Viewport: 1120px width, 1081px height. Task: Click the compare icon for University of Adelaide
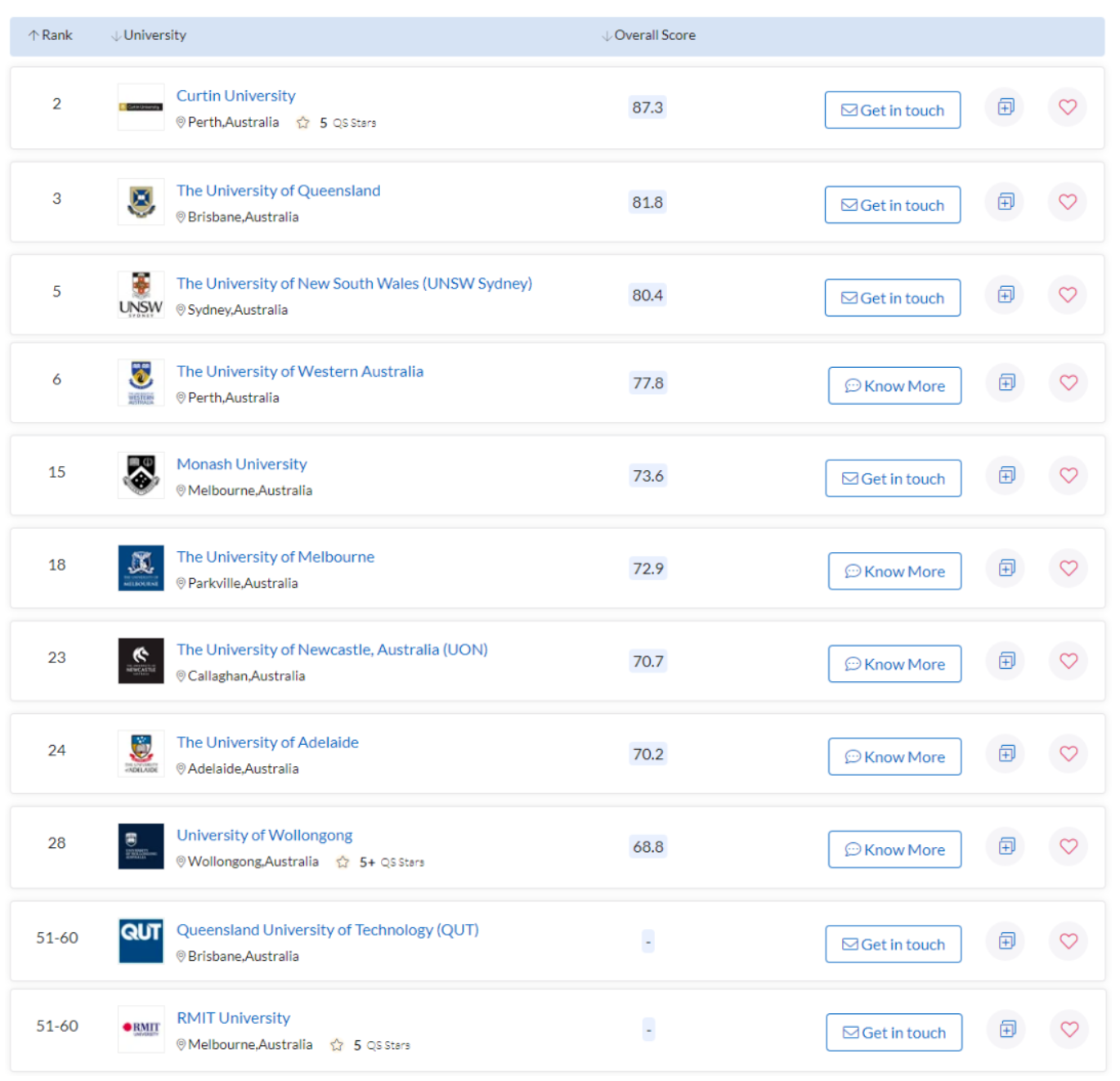1006,753
